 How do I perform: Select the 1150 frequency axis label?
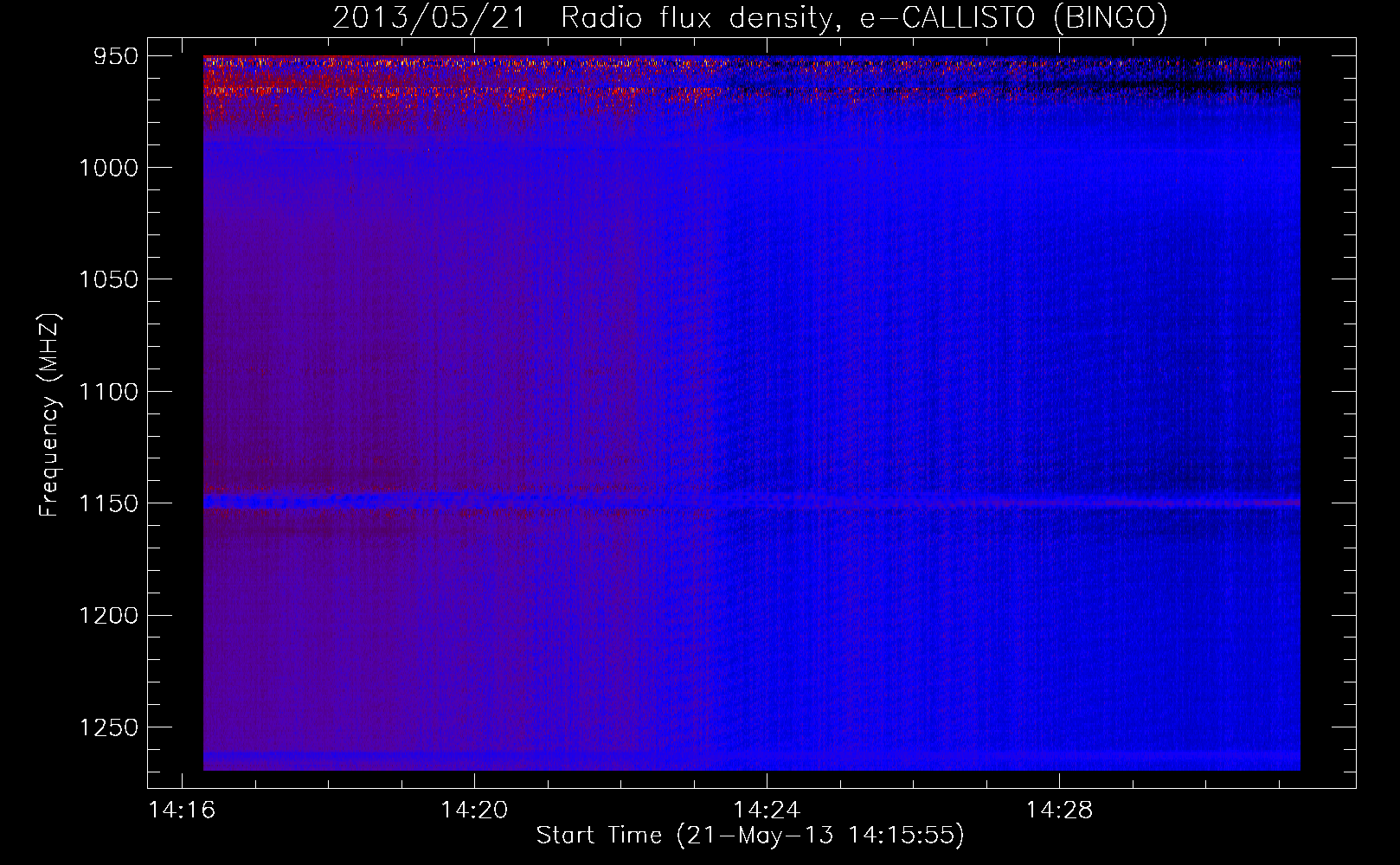click(x=108, y=503)
